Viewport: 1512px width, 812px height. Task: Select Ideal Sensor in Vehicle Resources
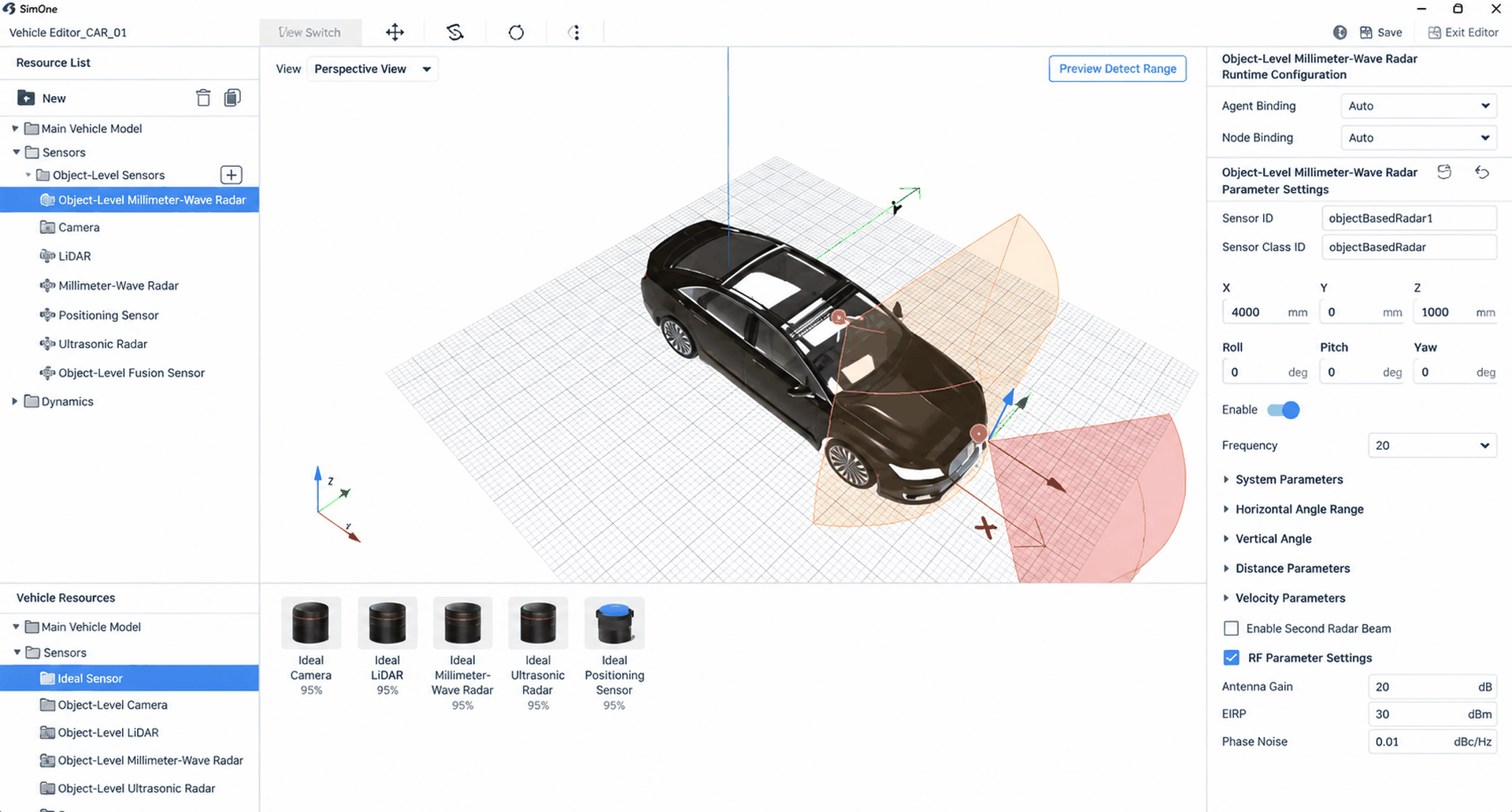pos(129,678)
